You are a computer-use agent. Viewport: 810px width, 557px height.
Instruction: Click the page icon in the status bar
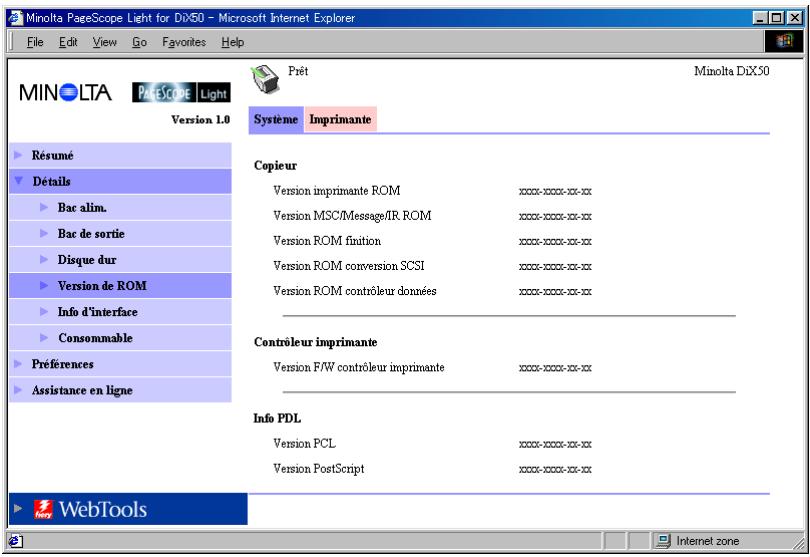tap(15, 541)
